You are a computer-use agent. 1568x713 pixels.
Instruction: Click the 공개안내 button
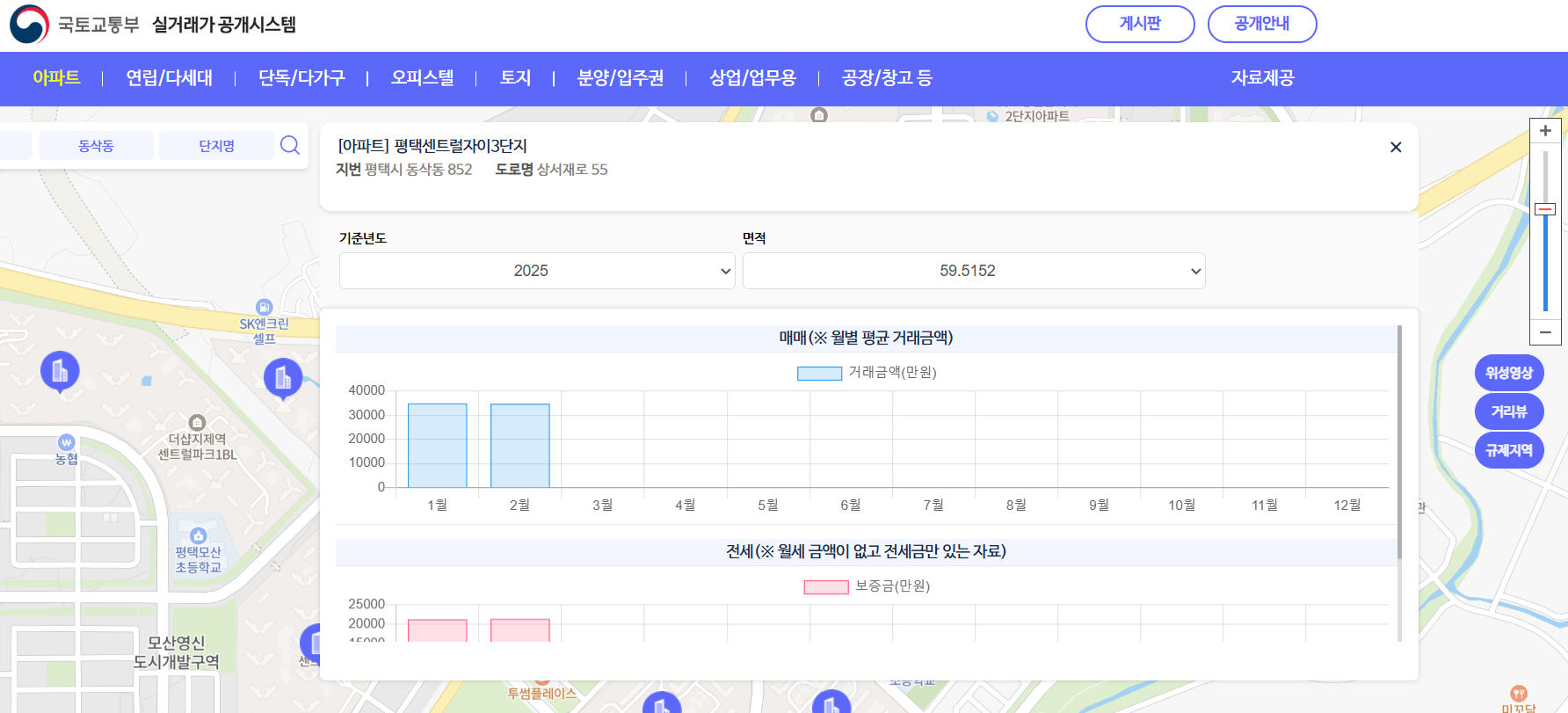coord(1262,24)
